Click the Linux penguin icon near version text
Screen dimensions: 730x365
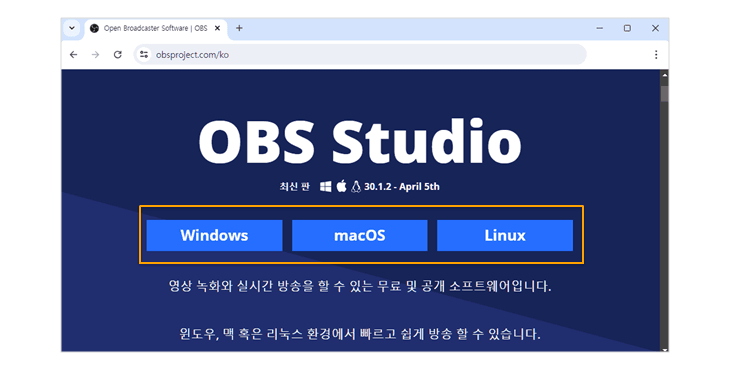click(356, 187)
